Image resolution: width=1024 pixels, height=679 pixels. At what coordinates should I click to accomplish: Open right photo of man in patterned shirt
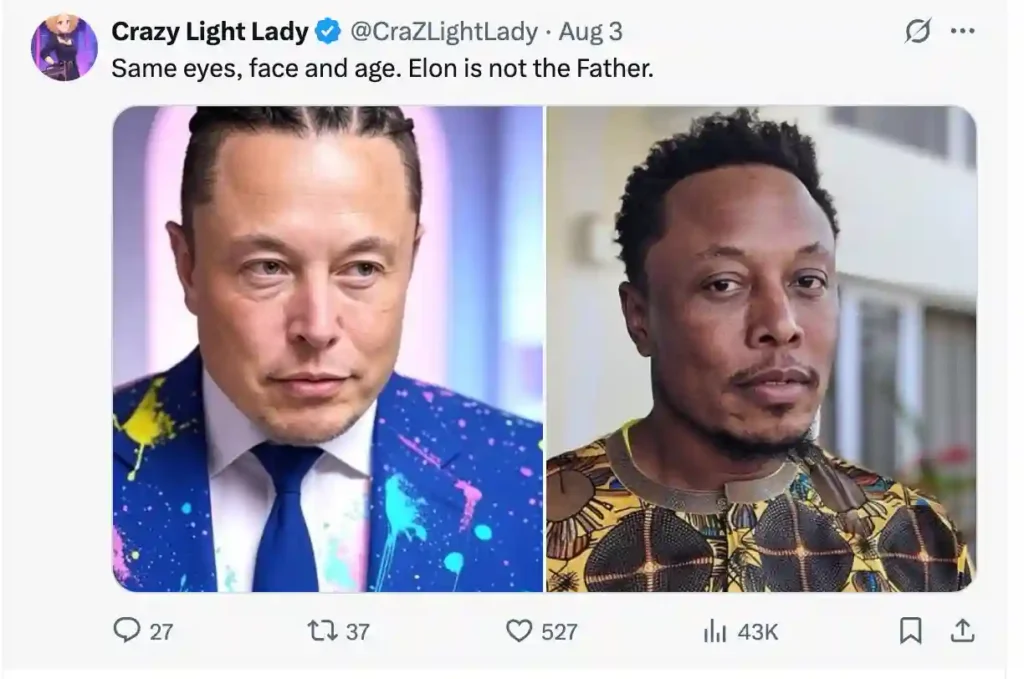[x=761, y=349]
